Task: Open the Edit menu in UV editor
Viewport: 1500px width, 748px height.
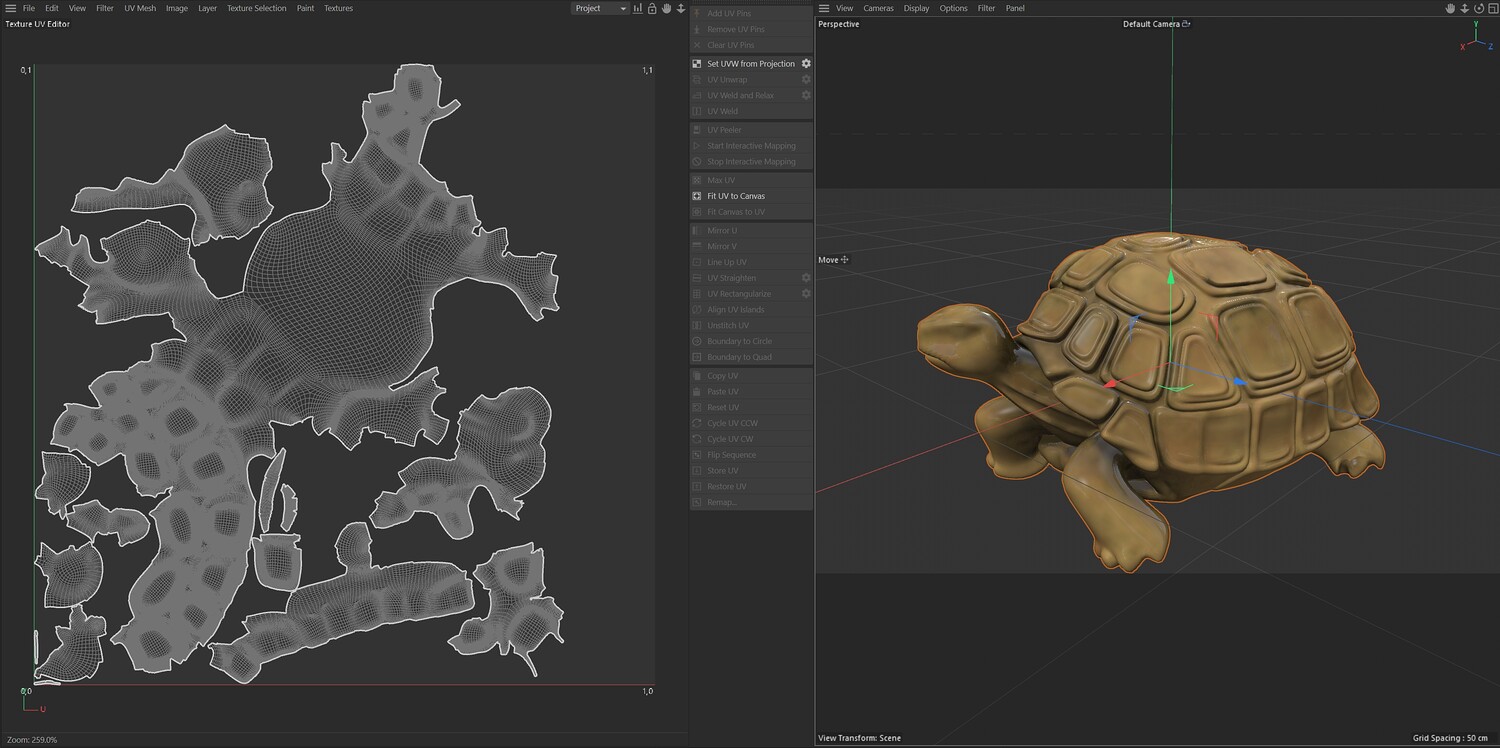Action: [52, 8]
